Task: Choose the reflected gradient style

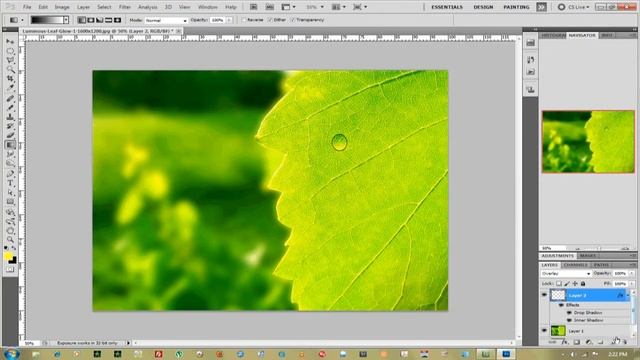Action: [109, 20]
